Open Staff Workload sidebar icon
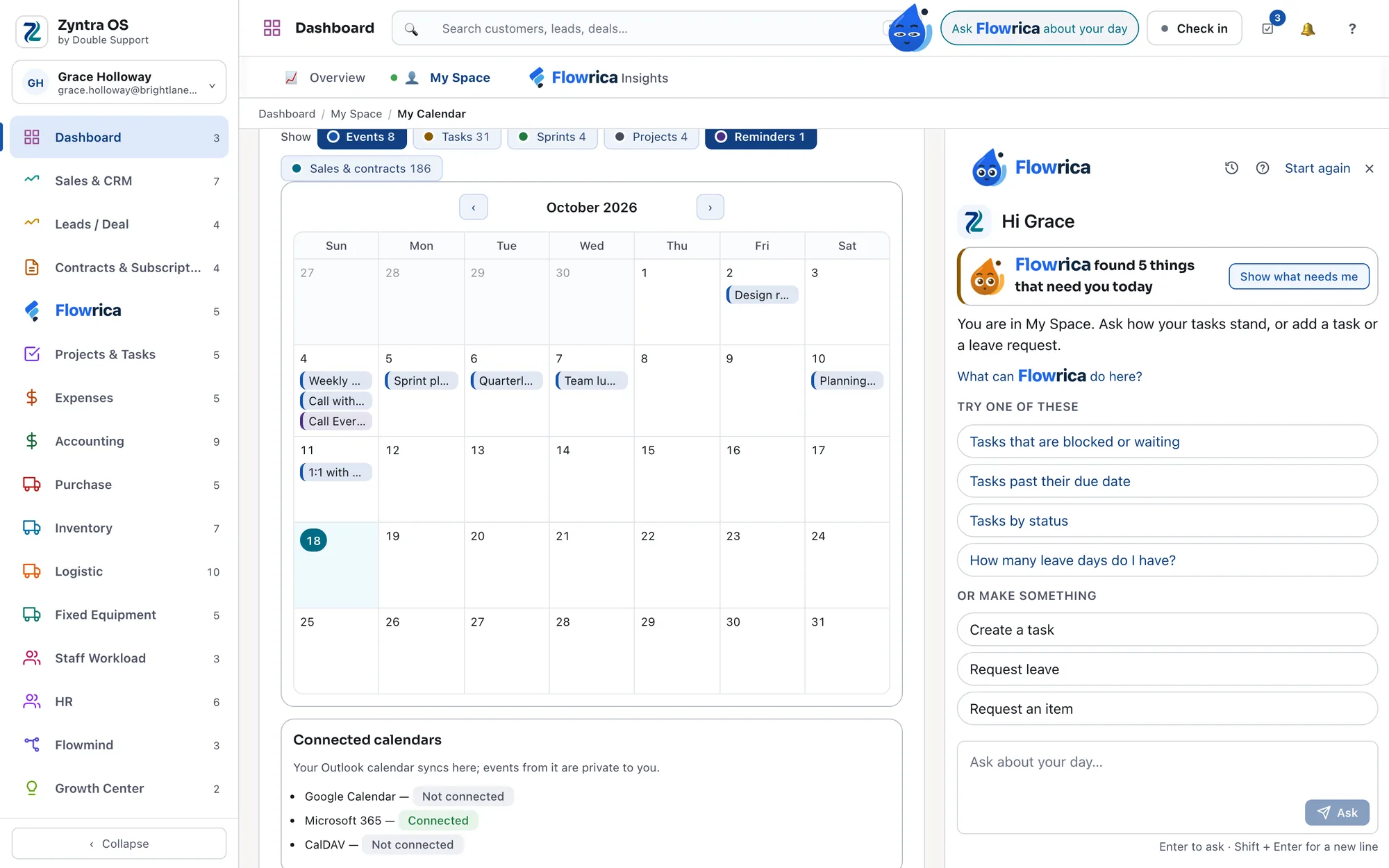Viewport: 1389px width, 868px height. pyautogui.click(x=32, y=658)
